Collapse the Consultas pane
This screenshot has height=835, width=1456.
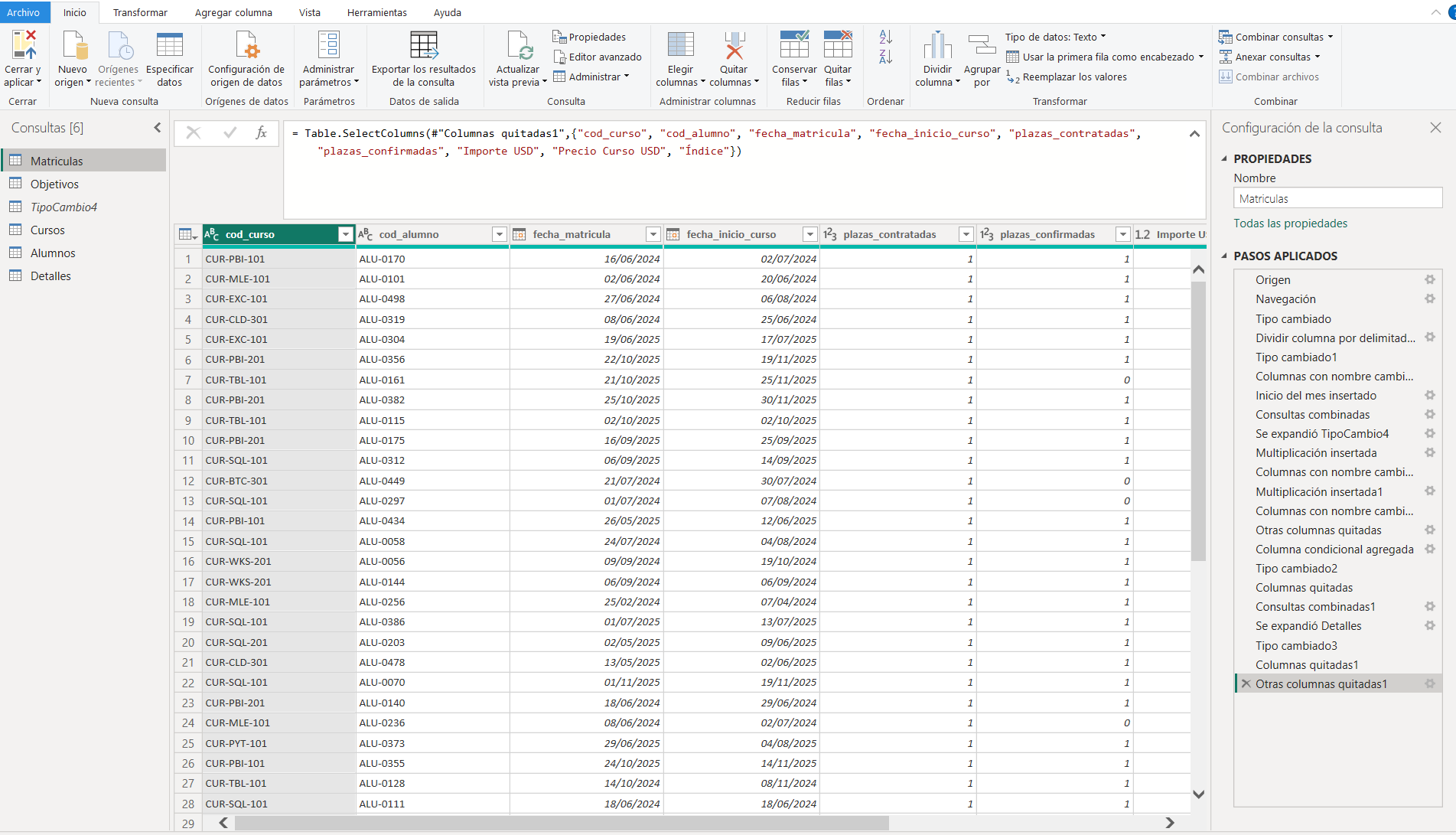tap(158, 128)
